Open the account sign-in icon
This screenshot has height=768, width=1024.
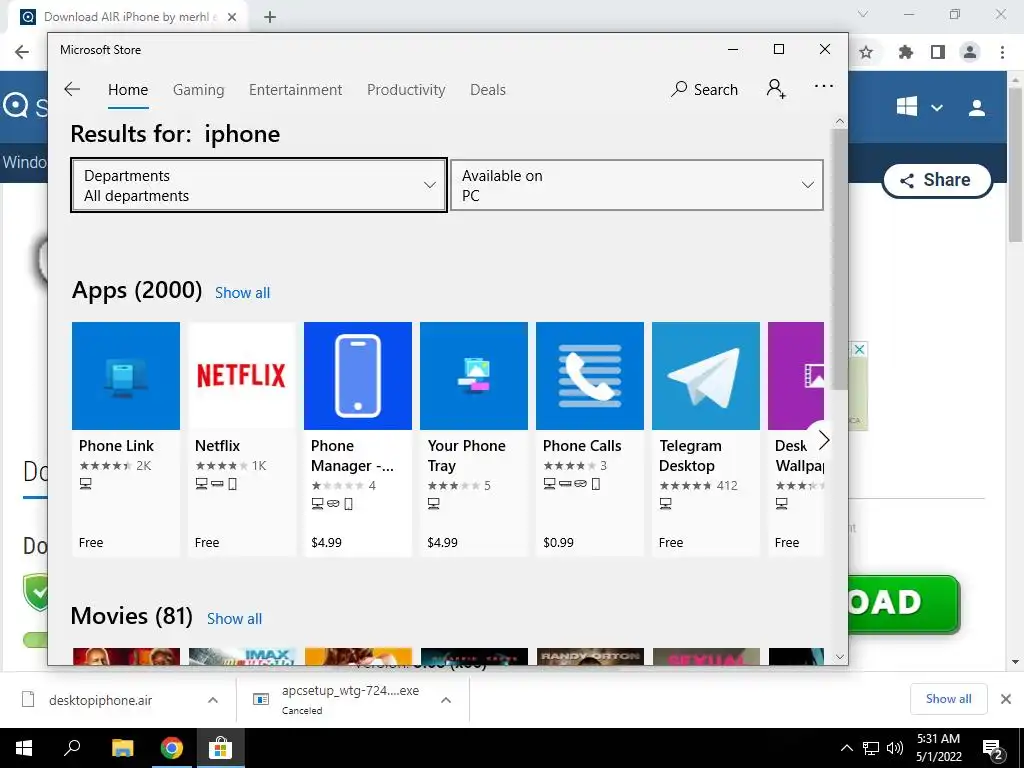[776, 89]
